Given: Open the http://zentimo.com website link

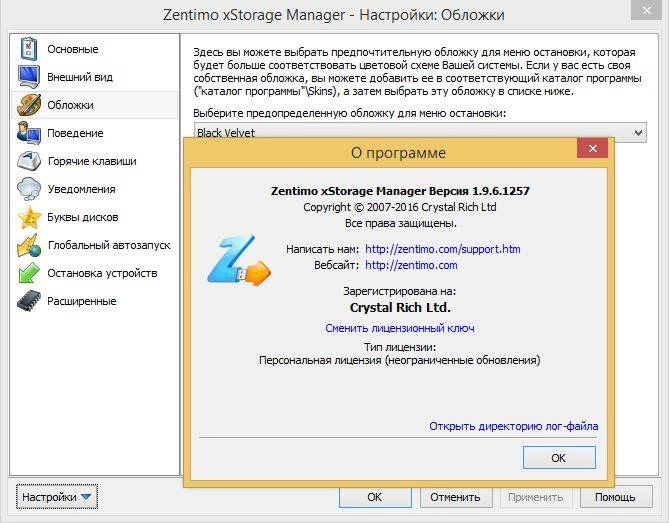Looking at the screenshot, I should pos(411,265).
